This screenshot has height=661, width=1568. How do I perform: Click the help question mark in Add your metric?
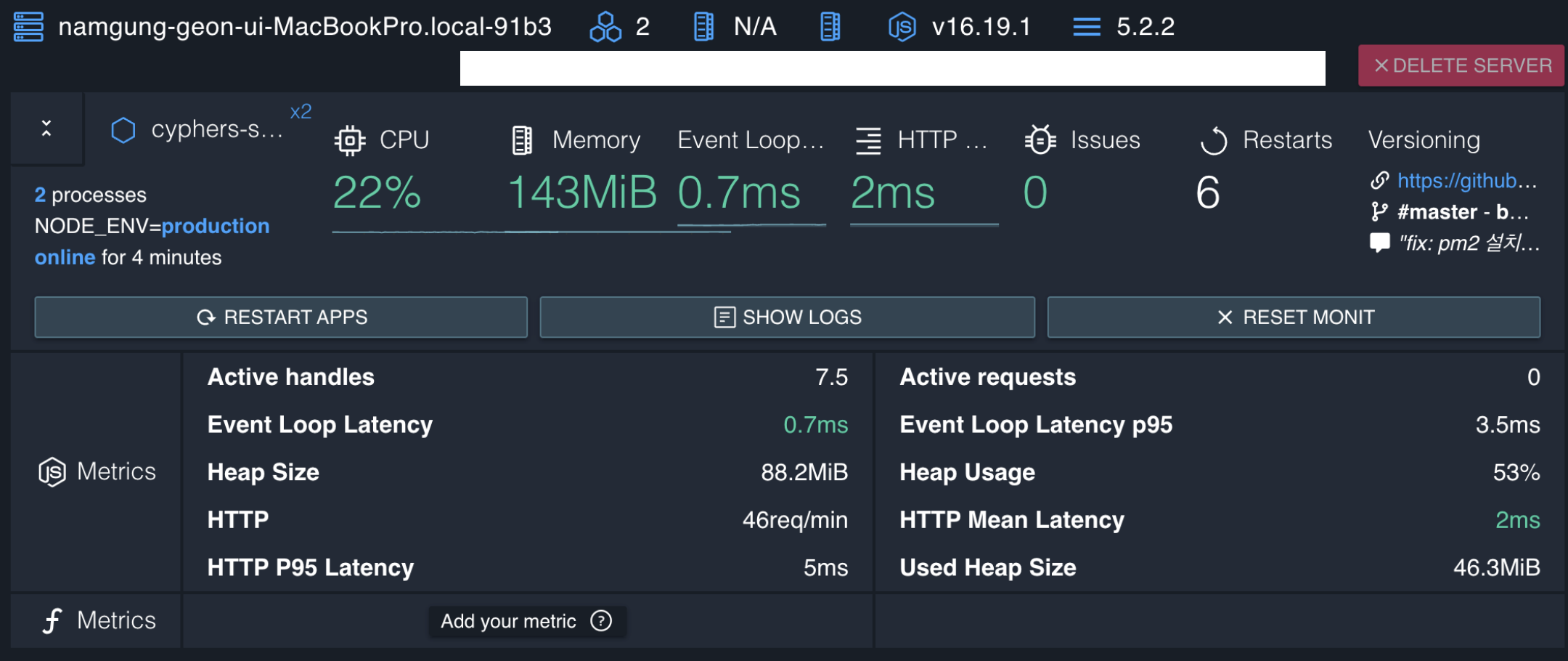(601, 621)
